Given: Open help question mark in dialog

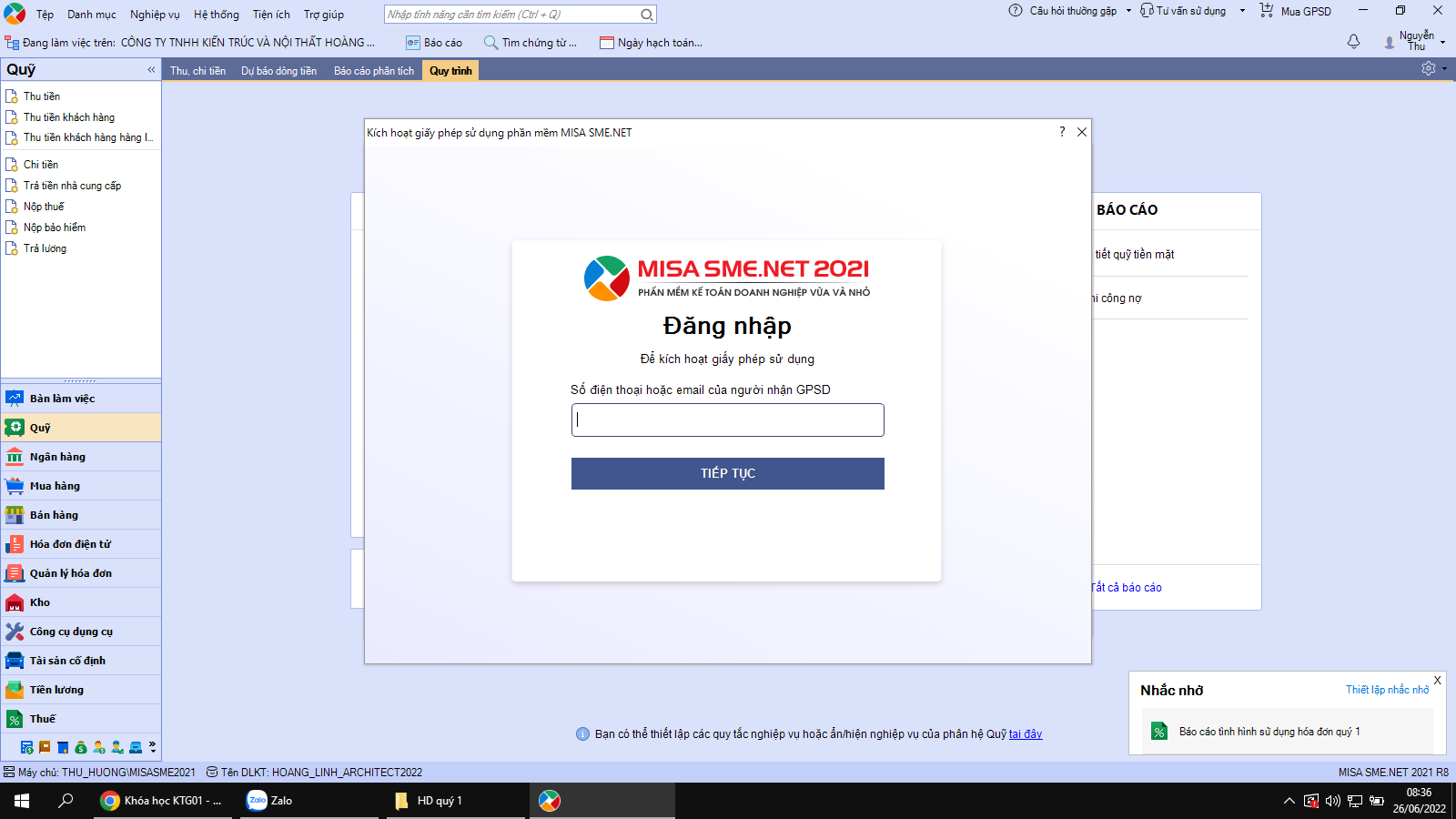Looking at the screenshot, I should [x=1062, y=132].
